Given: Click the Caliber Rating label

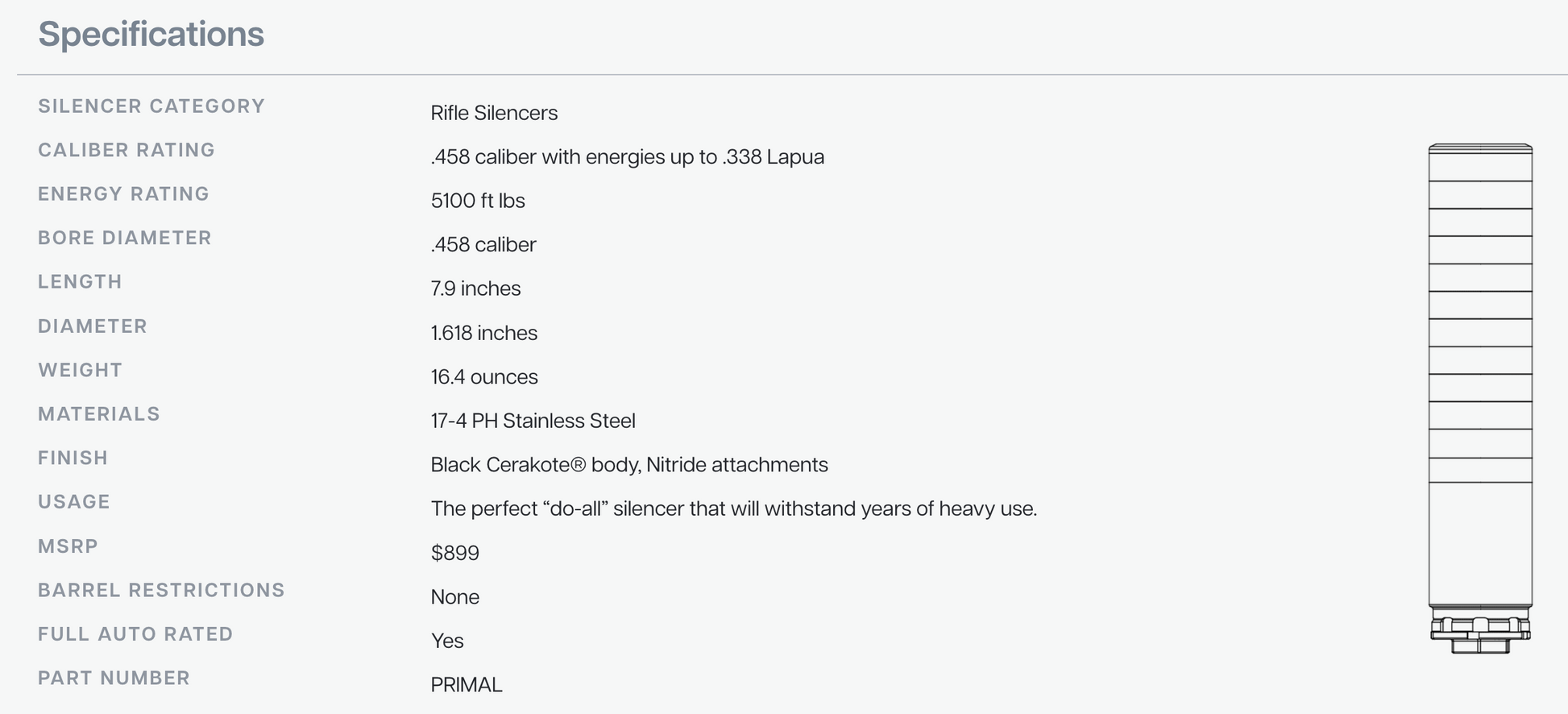Looking at the screenshot, I should tap(127, 150).
